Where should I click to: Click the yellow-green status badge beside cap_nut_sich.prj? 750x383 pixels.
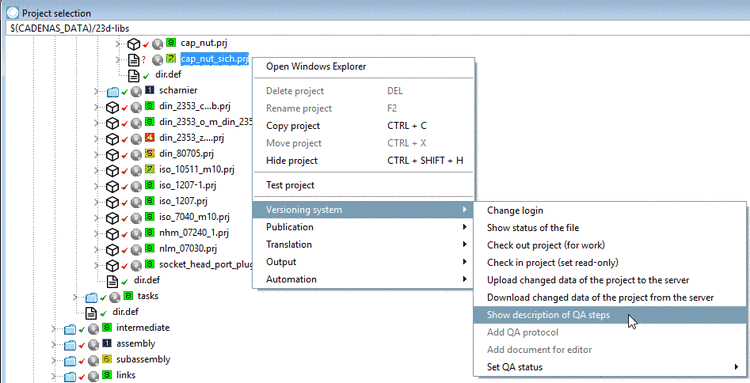[171, 59]
